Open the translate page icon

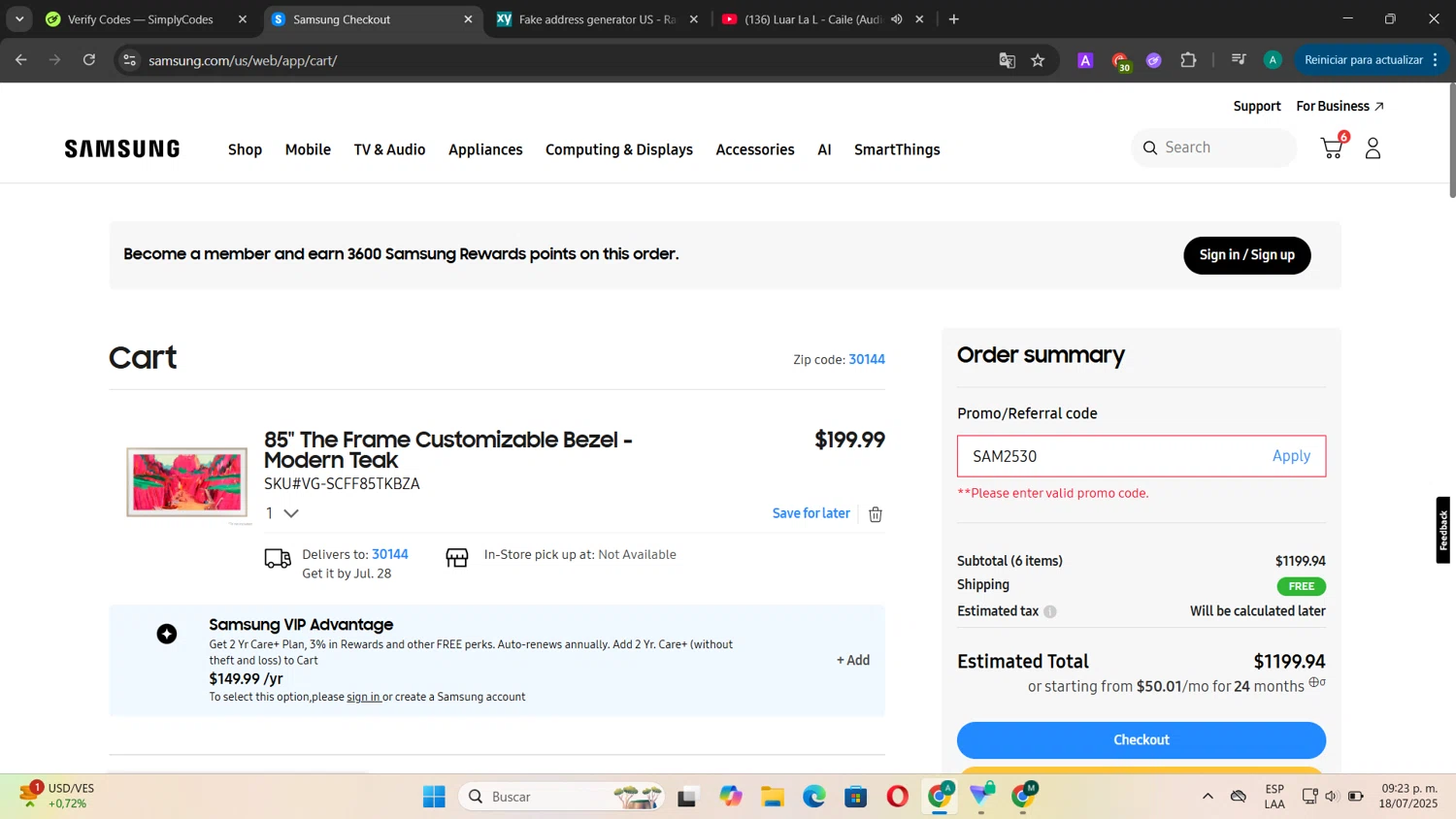(x=1007, y=60)
